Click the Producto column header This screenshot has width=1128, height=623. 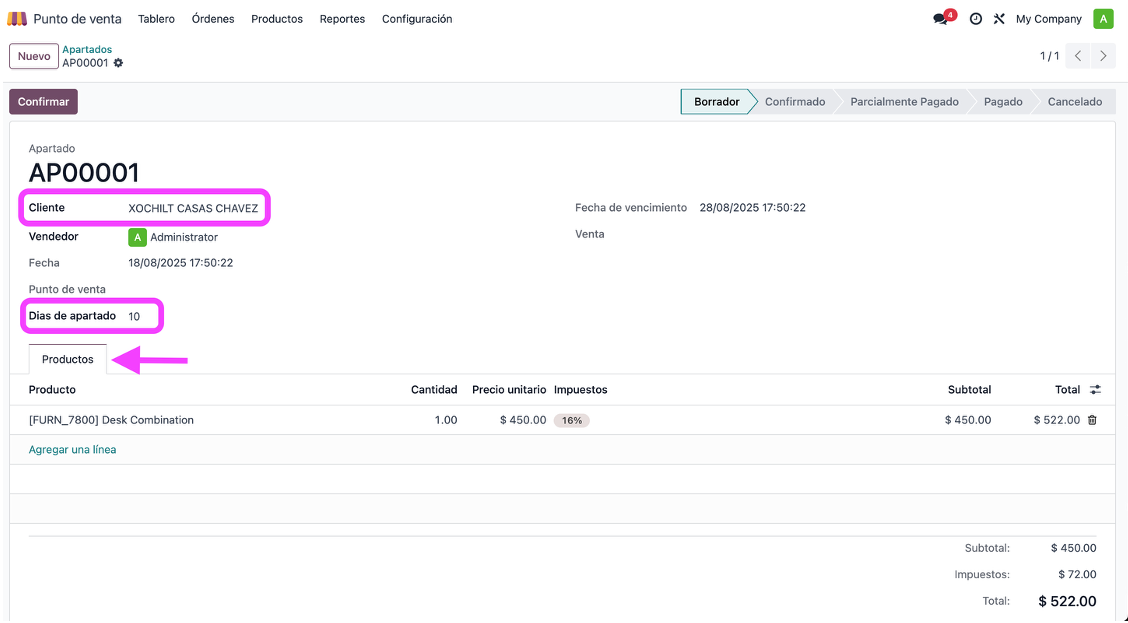coord(52,390)
